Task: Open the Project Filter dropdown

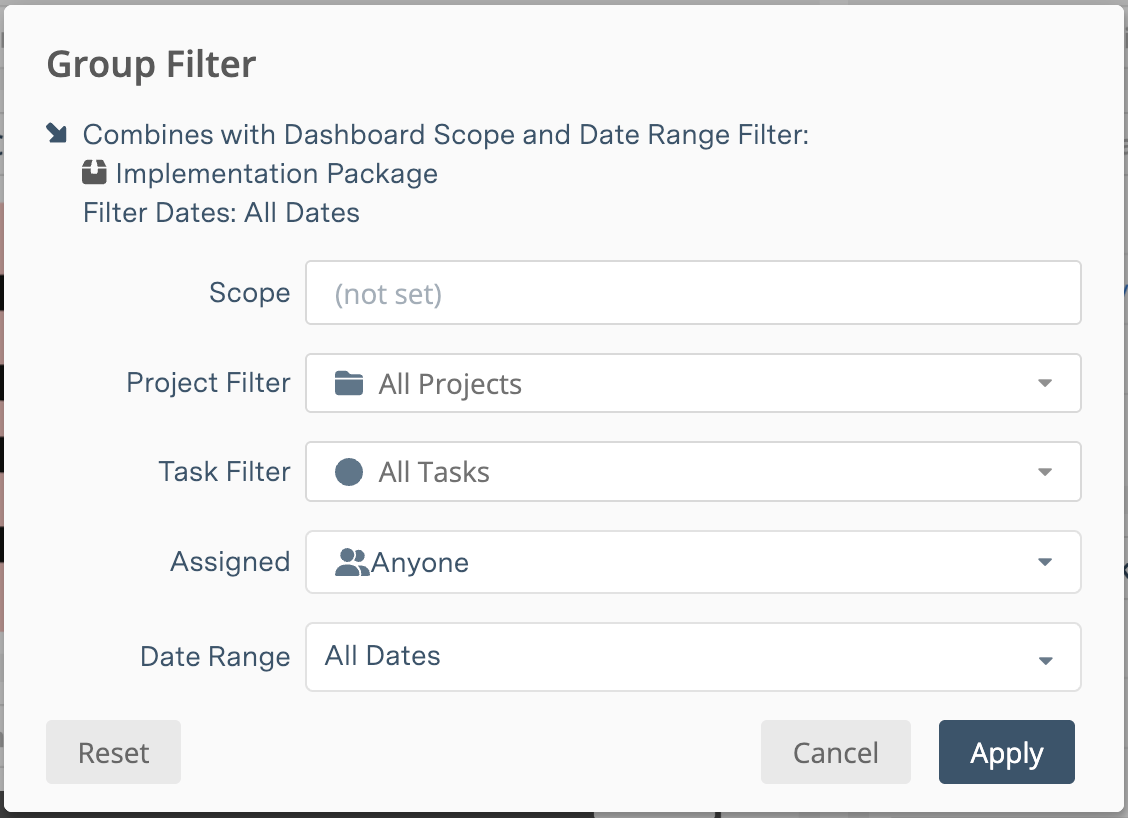Action: (x=693, y=383)
